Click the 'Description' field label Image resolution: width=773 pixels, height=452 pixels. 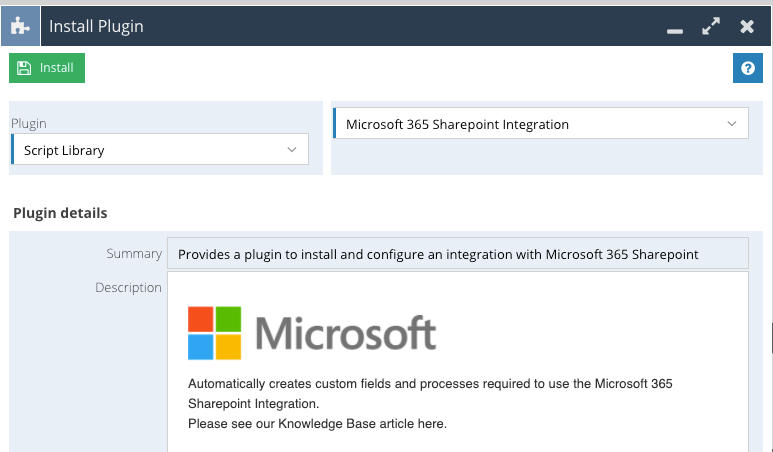click(128, 287)
